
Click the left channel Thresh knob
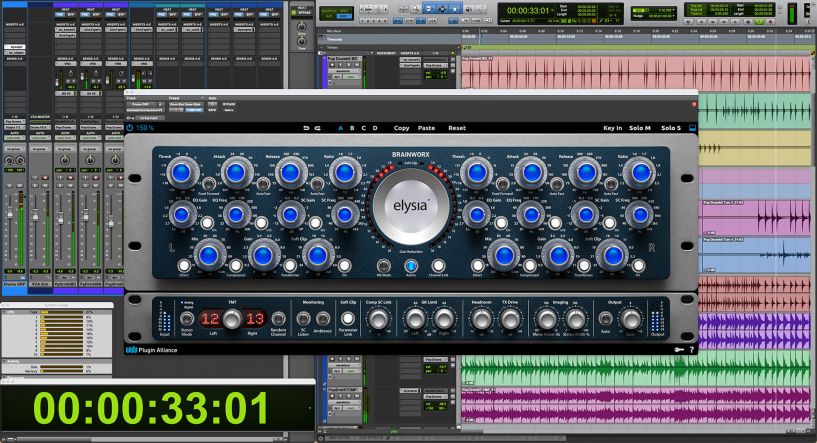pyautogui.click(x=181, y=173)
